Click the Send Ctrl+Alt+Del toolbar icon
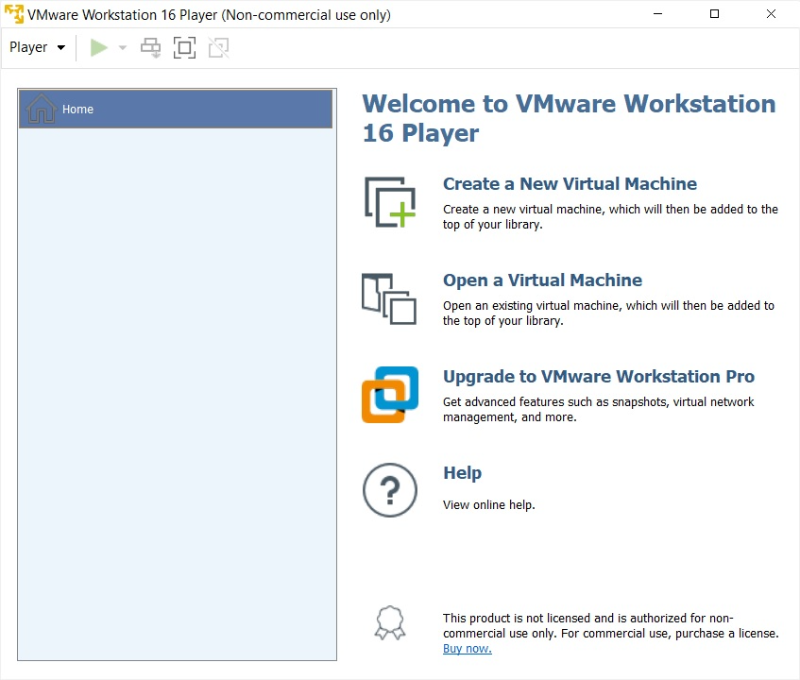The image size is (800, 680). pos(151,47)
